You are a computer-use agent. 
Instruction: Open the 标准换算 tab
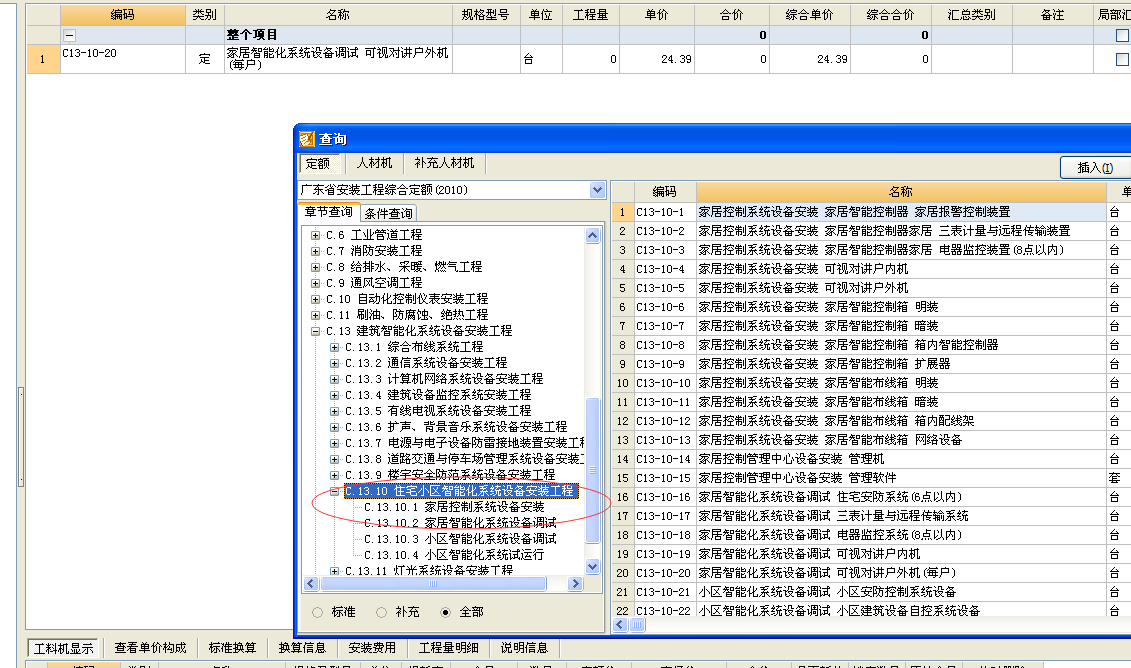pyautogui.click(x=232, y=648)
